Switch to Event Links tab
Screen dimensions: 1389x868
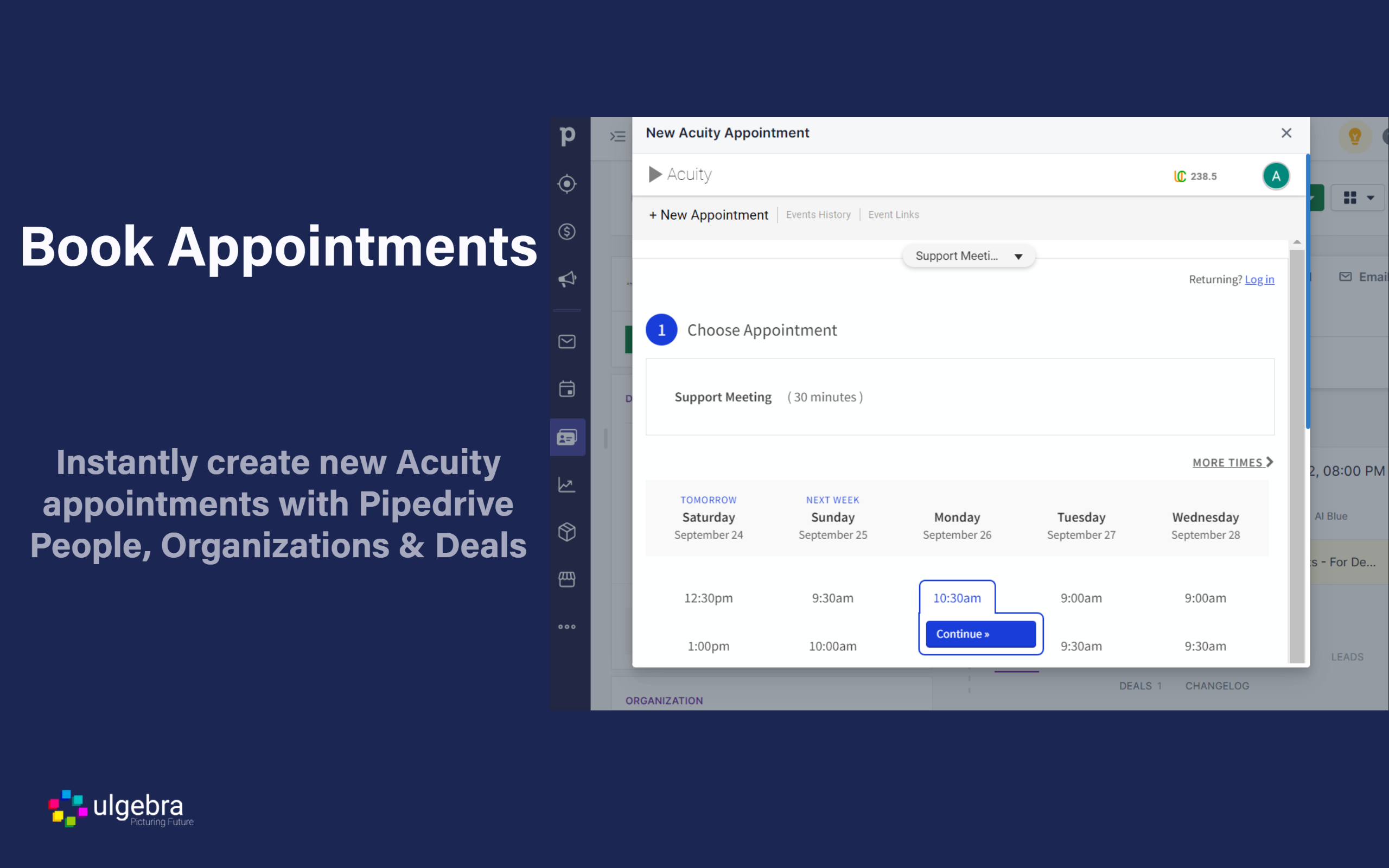point(893,215)
